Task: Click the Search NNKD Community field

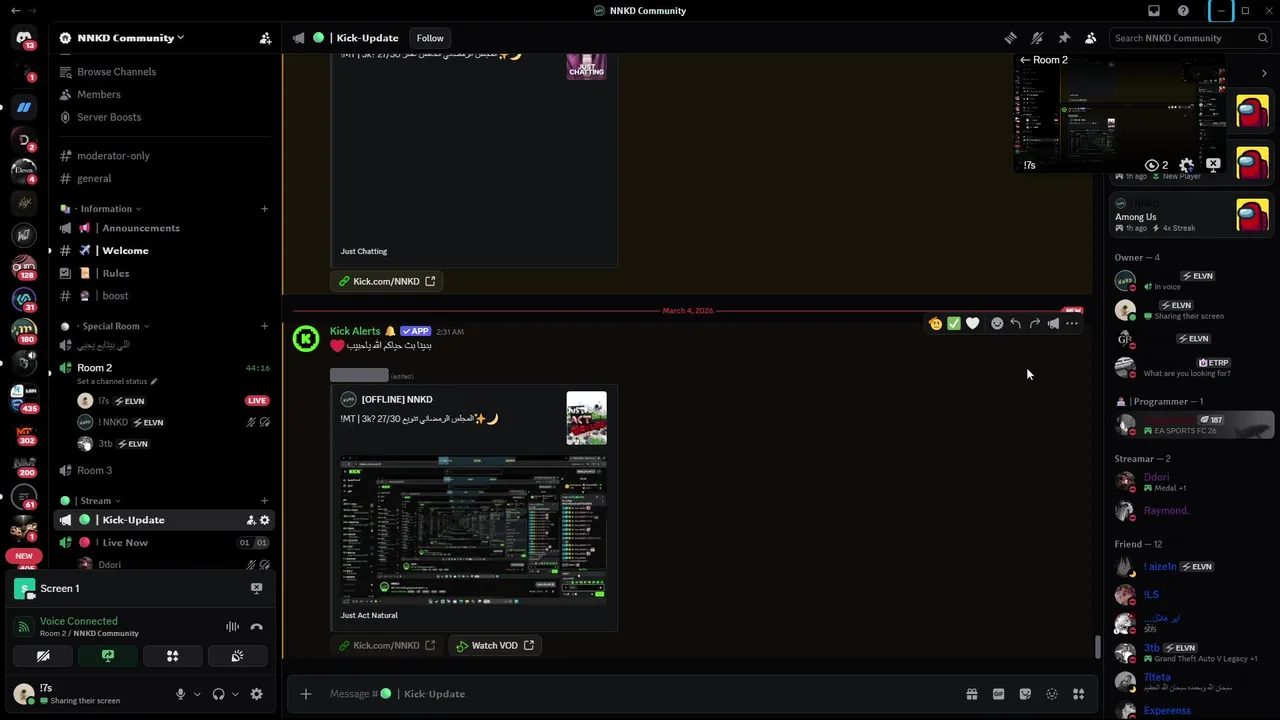Action: tap(1189, 38)
